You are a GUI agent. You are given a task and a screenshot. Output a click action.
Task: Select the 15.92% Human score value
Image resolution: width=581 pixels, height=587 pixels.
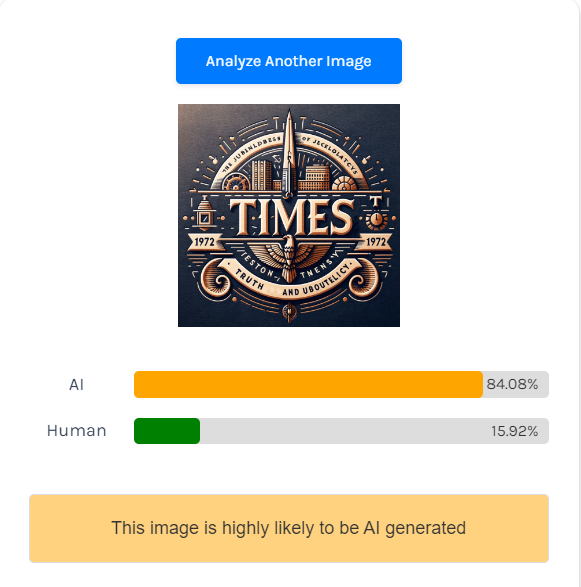pos(514,431)
